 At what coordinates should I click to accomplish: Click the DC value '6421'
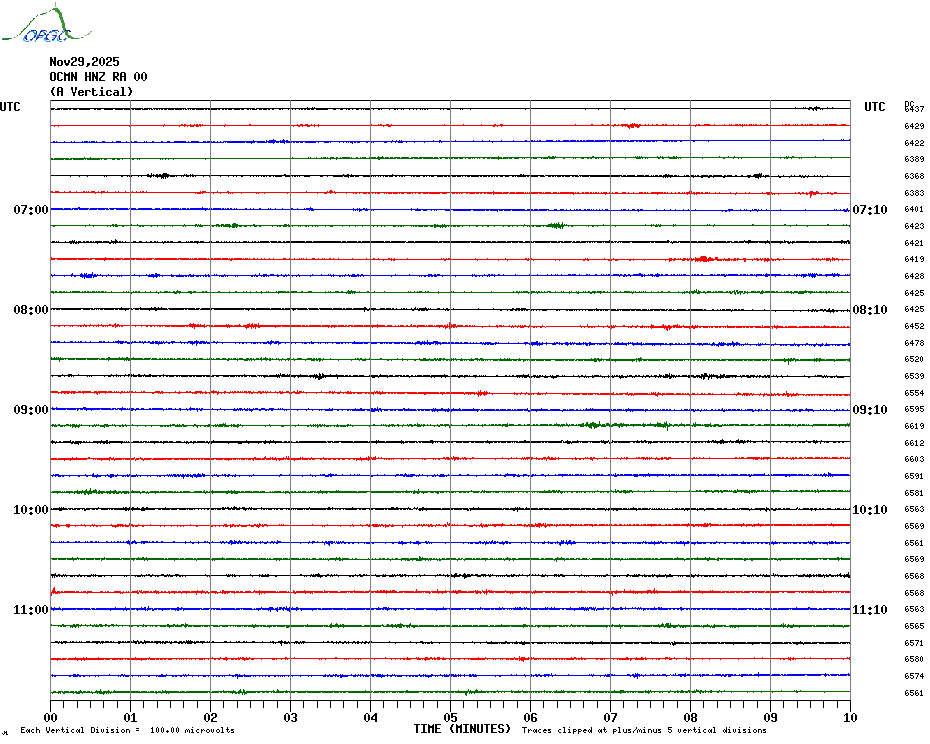(x=915, y=243)
